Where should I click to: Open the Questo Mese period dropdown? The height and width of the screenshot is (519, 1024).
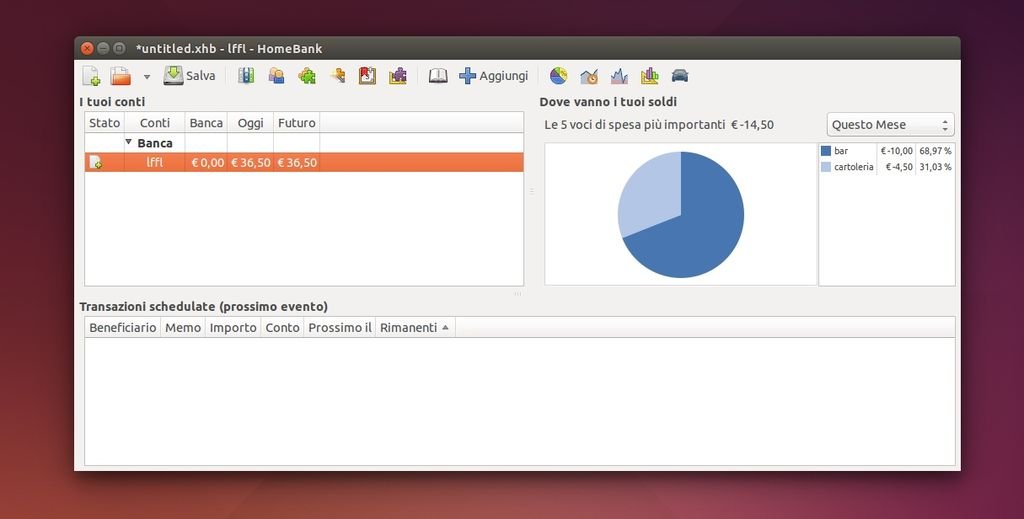(x=891, y=125)
